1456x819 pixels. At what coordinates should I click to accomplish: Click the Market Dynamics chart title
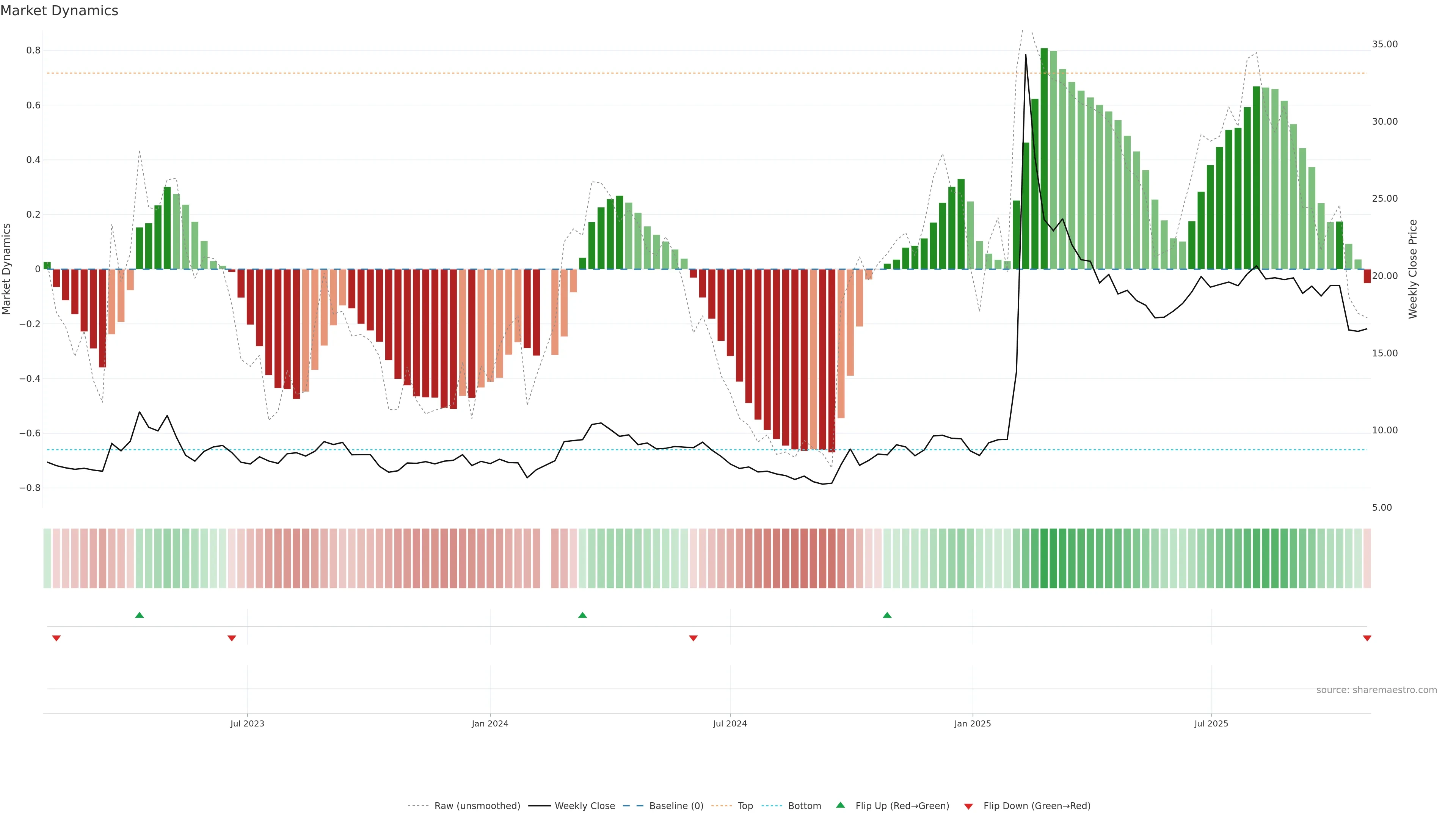pos(60,11)
